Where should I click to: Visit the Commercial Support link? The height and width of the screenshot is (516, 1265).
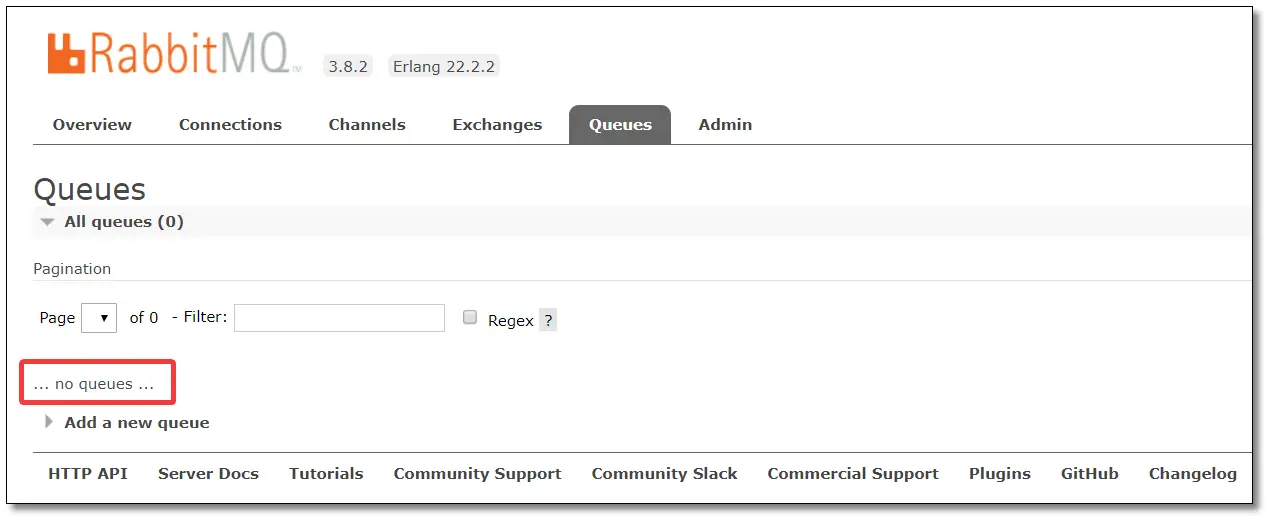click(853, 474)
